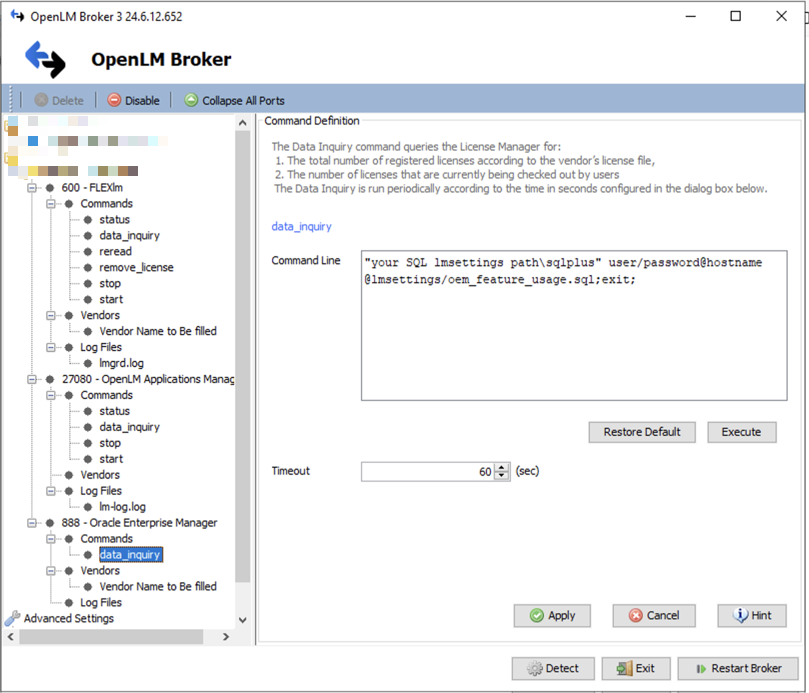Collapse the 600 - FLEXlm port node
Screen dimensions: 809x693
(x=32, y=187)
